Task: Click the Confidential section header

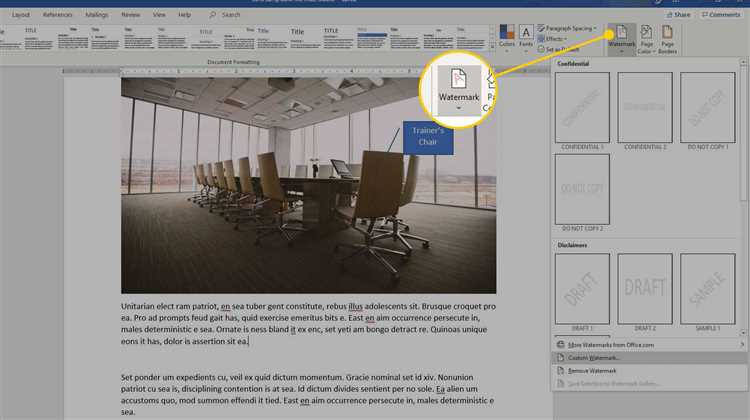Action: [573, 64]
